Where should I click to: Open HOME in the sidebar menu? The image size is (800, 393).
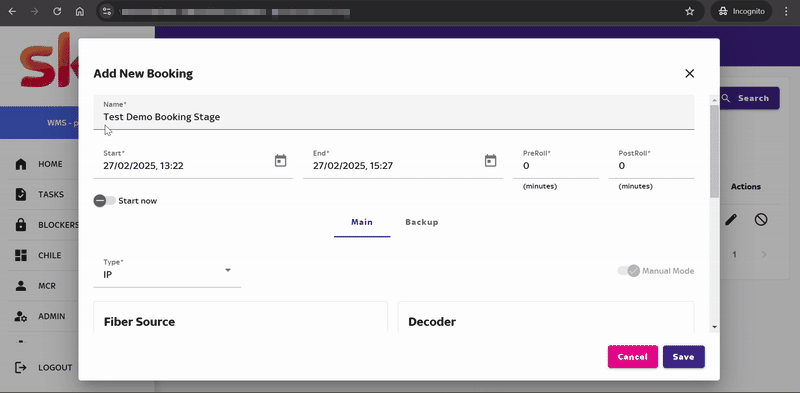point(51,164)
